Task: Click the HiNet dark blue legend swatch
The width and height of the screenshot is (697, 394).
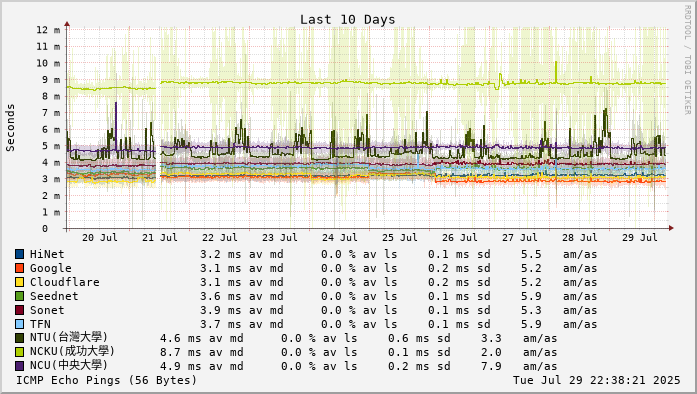Action: tap(20, 254)
